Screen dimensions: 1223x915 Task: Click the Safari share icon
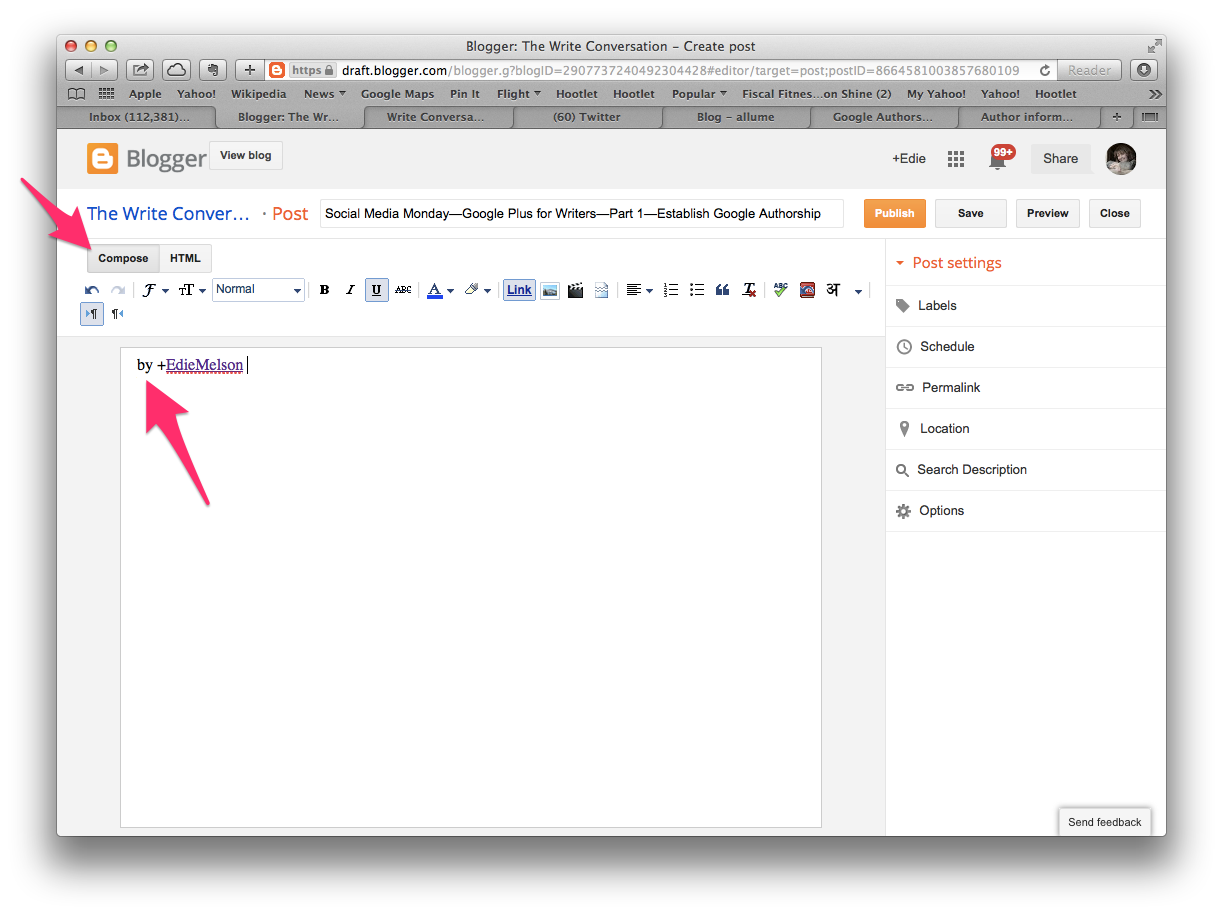pyautogui.click(x=141, y=70)
